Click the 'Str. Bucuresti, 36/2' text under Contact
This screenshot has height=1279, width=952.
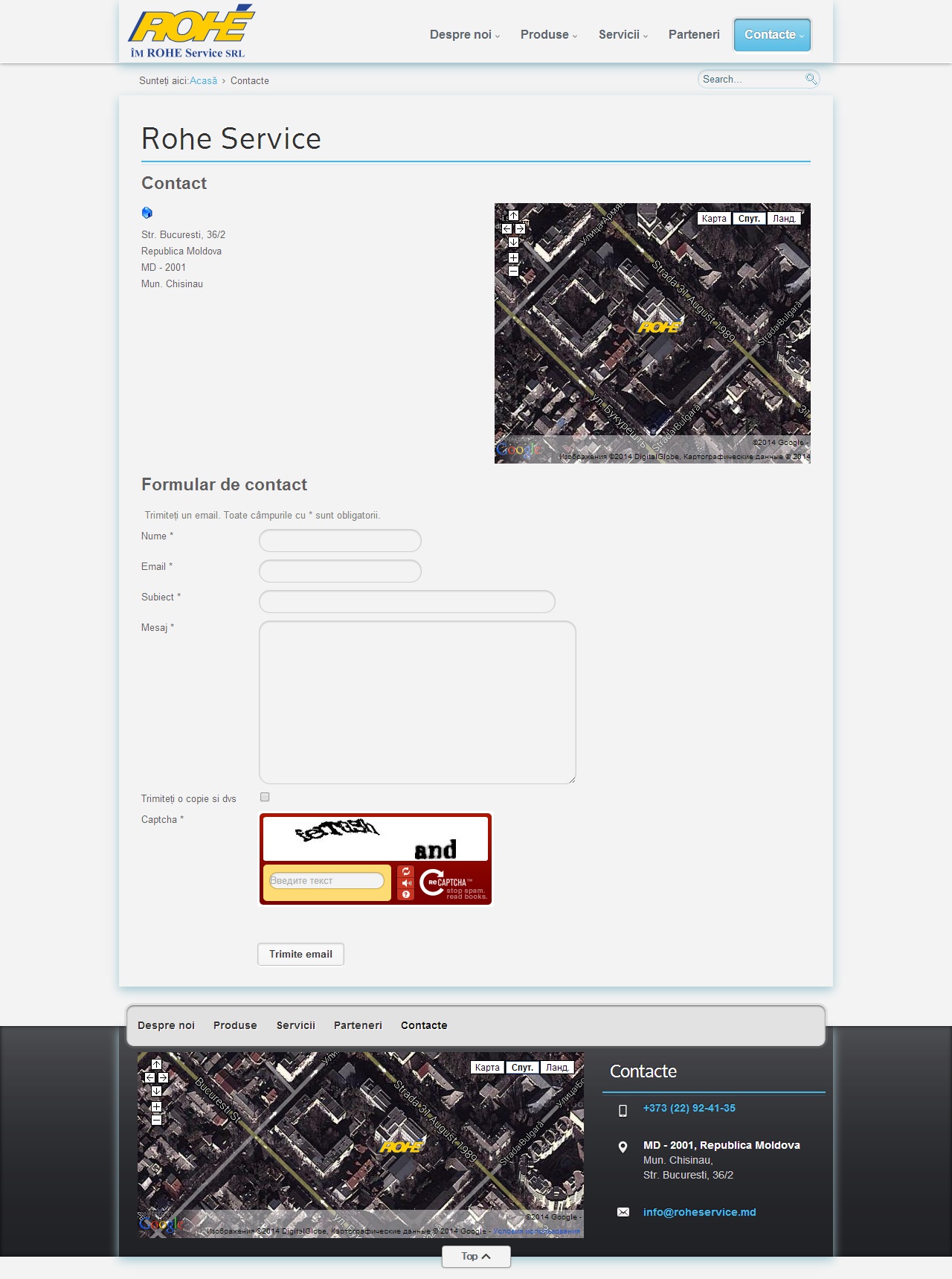[184, 235]
